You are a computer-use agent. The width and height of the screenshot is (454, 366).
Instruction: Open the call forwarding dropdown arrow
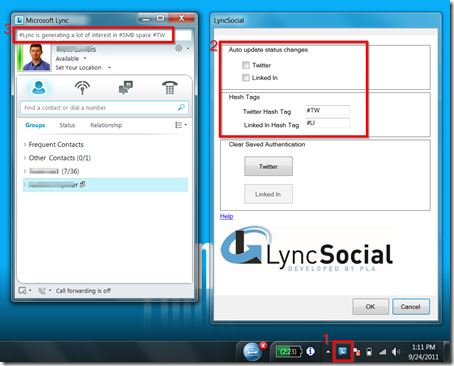coord(50,291)
